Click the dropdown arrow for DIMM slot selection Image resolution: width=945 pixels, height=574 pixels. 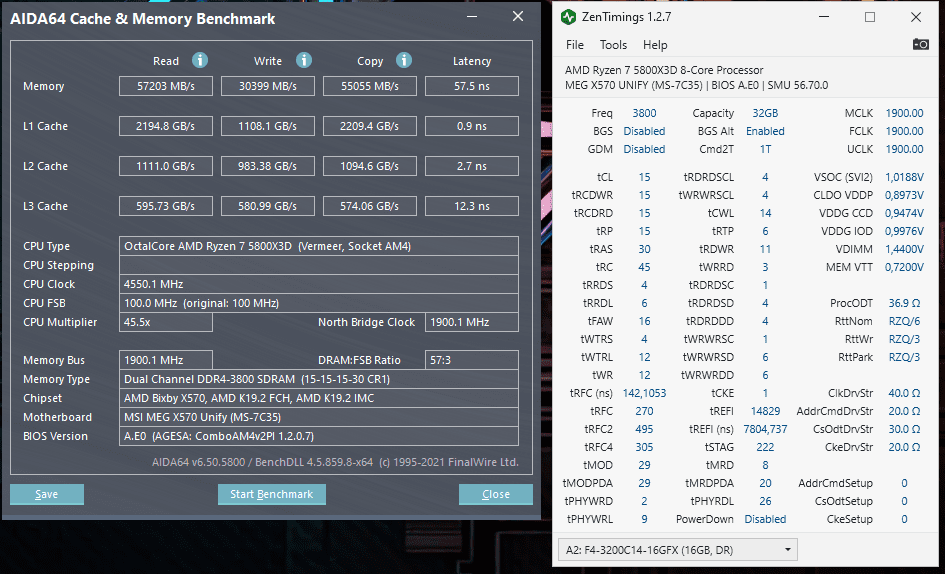[x=787, y=550]
